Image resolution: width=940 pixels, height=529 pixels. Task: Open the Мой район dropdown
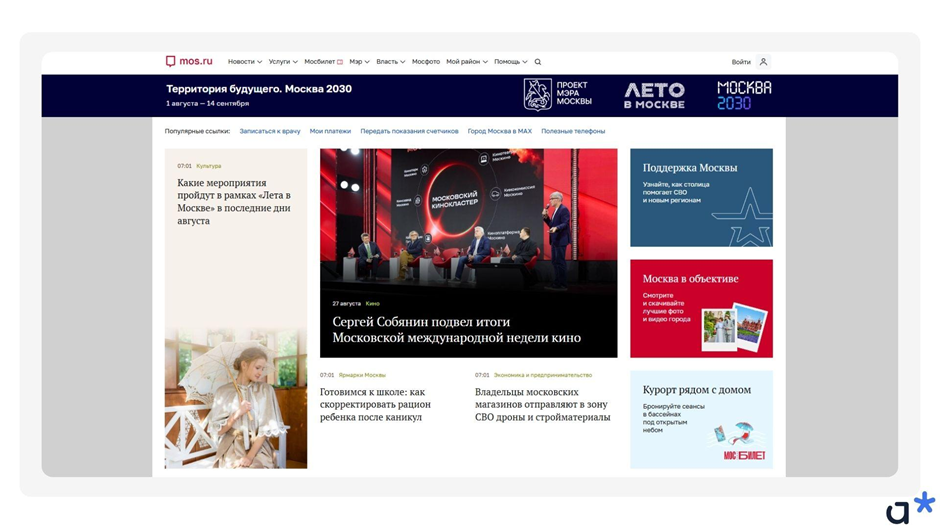466,62
